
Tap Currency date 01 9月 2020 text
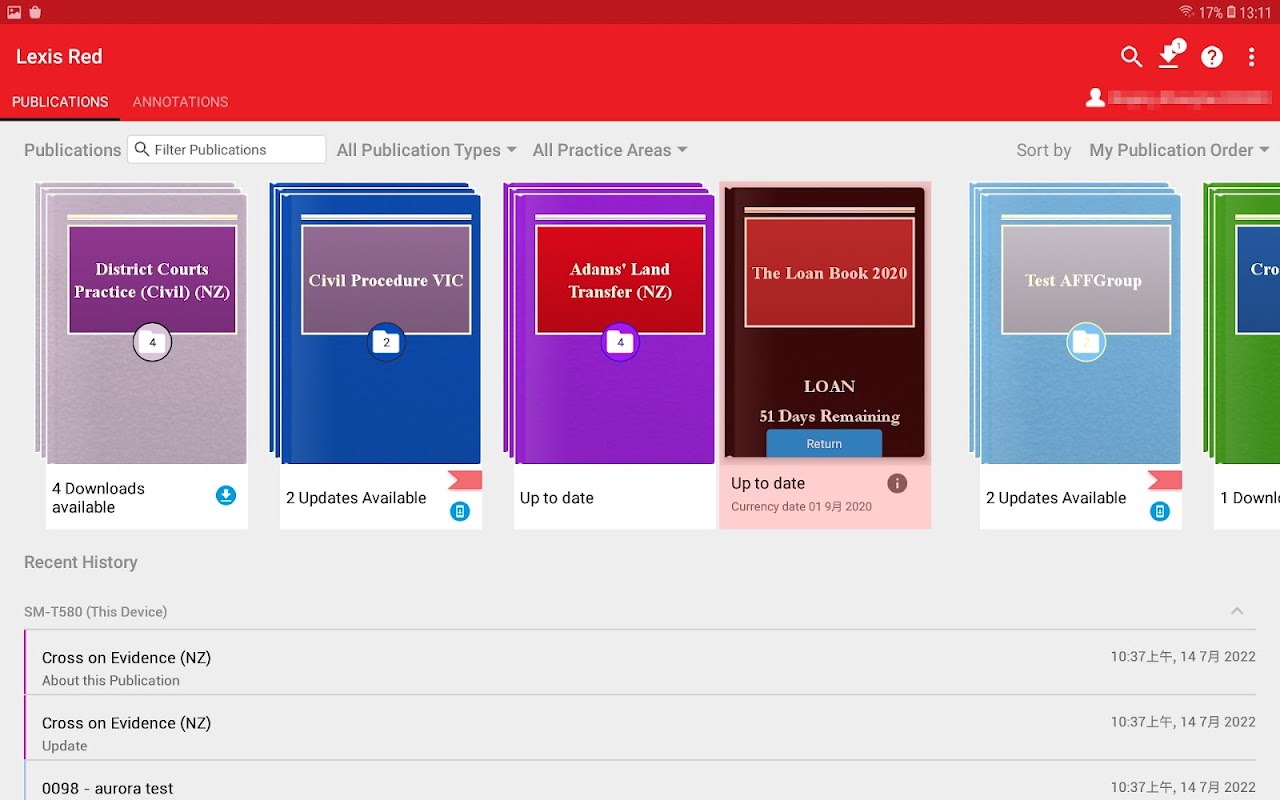[x=801, y=507]
